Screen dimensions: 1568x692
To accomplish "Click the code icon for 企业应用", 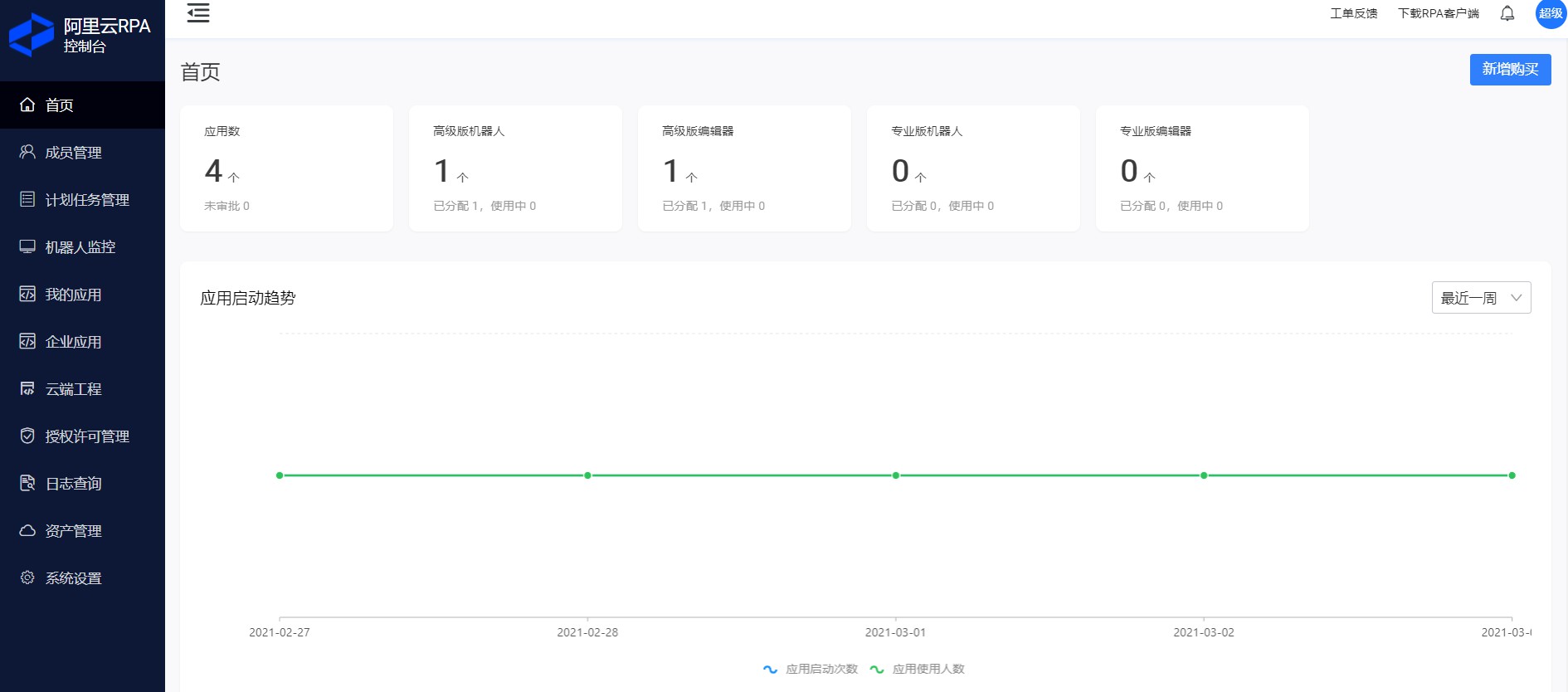I will [27, 341].
